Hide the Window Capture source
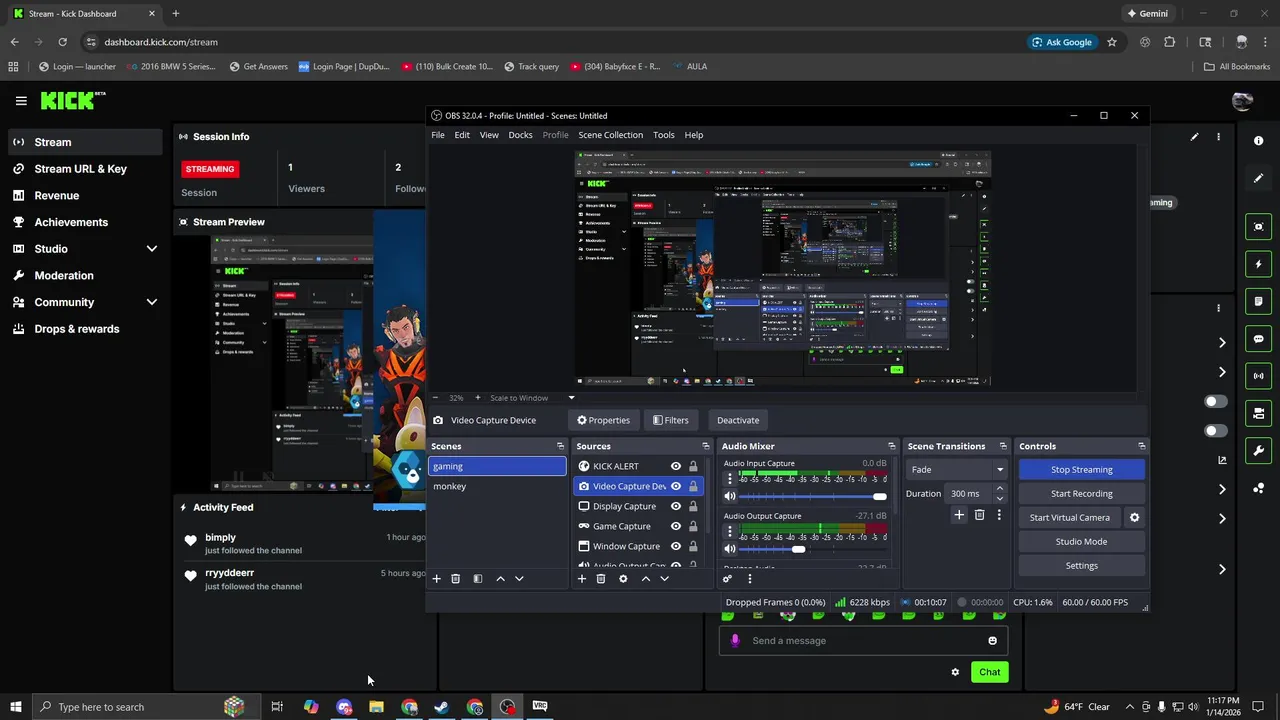Image resolution: width=1280 pixels, height=720 pixels. tap(676, 546)
